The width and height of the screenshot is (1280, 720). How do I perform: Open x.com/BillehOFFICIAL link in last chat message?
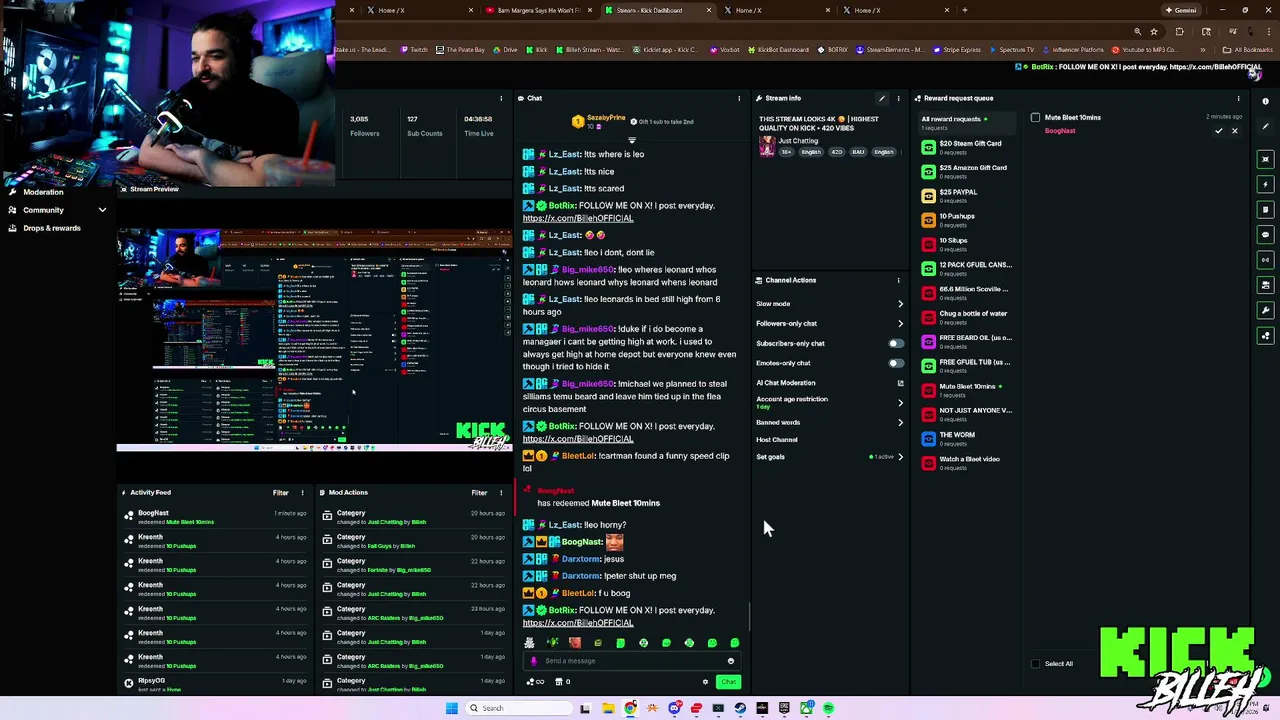[578, 623]
